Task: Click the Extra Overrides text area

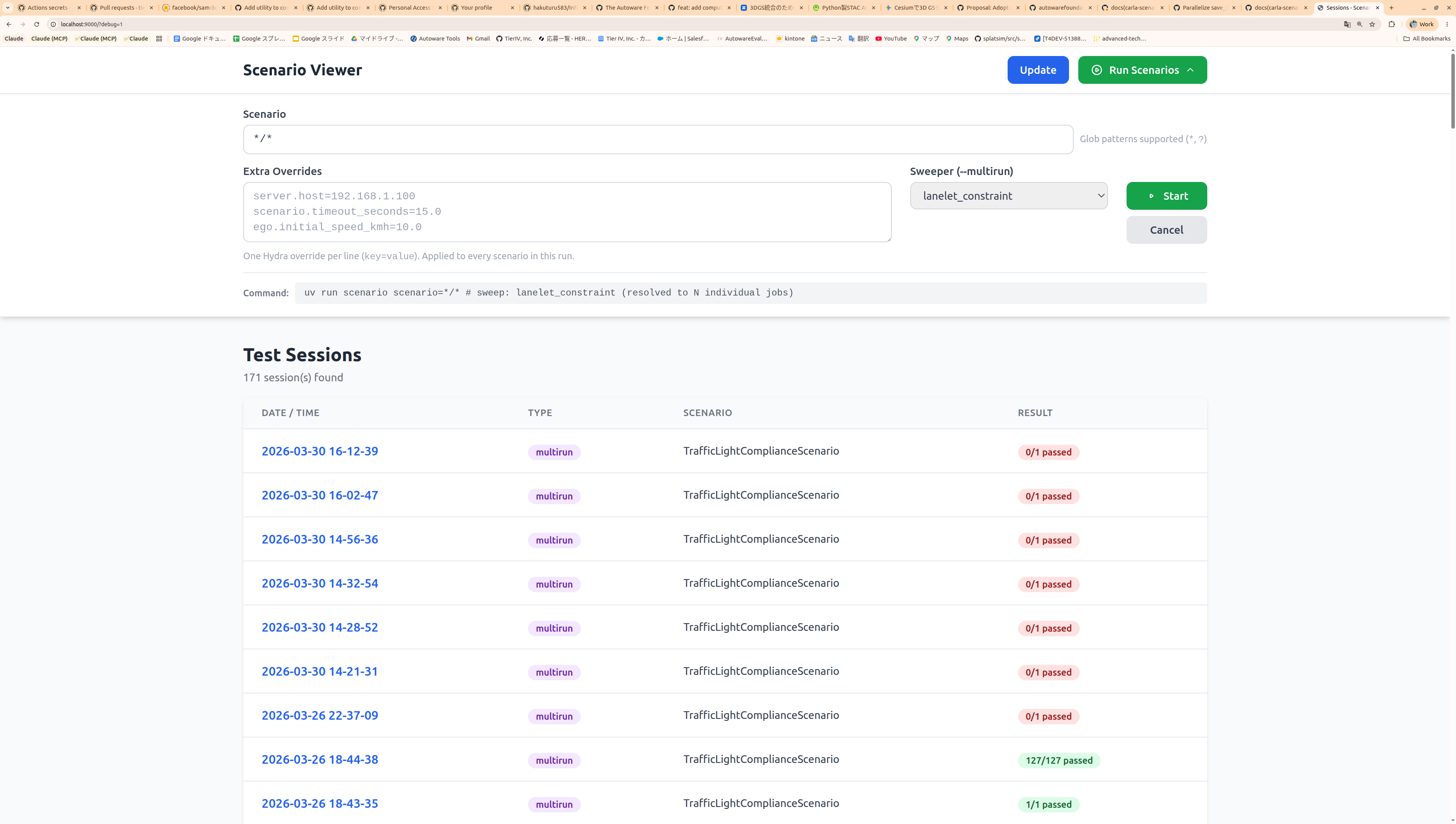Action: (x=567, y=212)
